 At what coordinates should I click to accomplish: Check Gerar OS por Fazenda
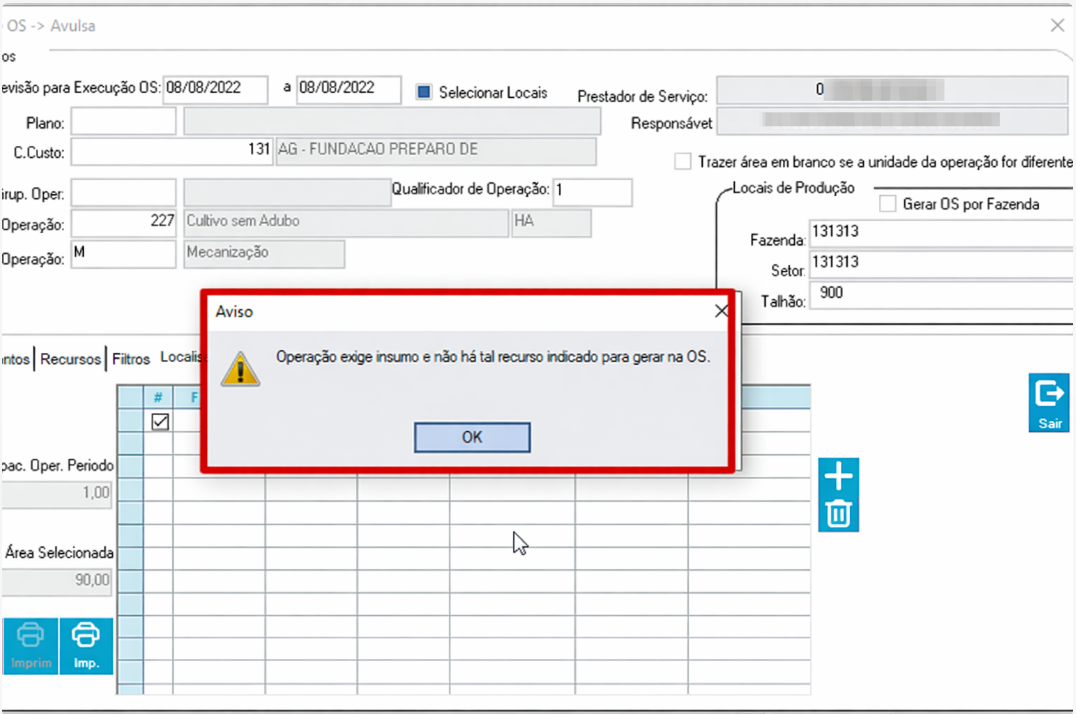point(887,204)
